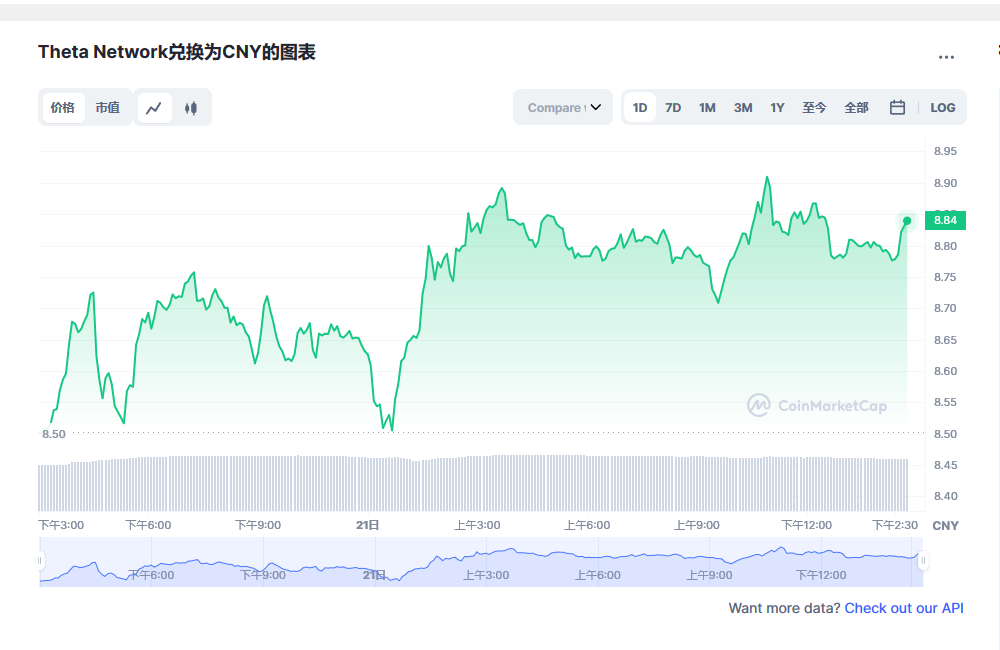Select the 价格 tab

(62, 108)
